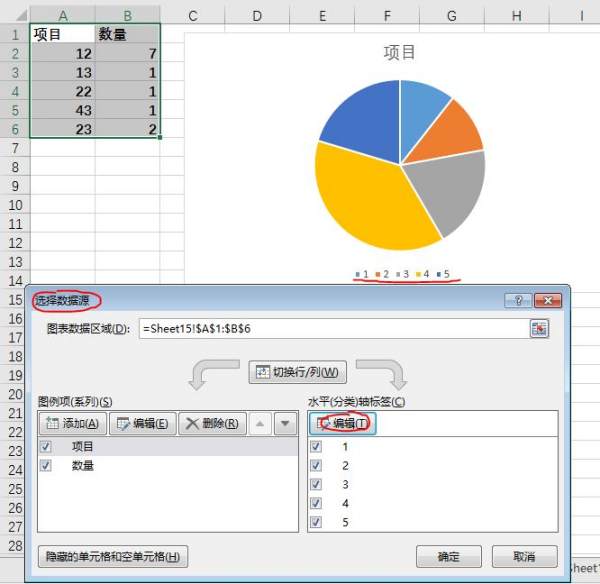Select cell A1 containing 项目
This screenshot has height=584, width=600.
point(63,34)
